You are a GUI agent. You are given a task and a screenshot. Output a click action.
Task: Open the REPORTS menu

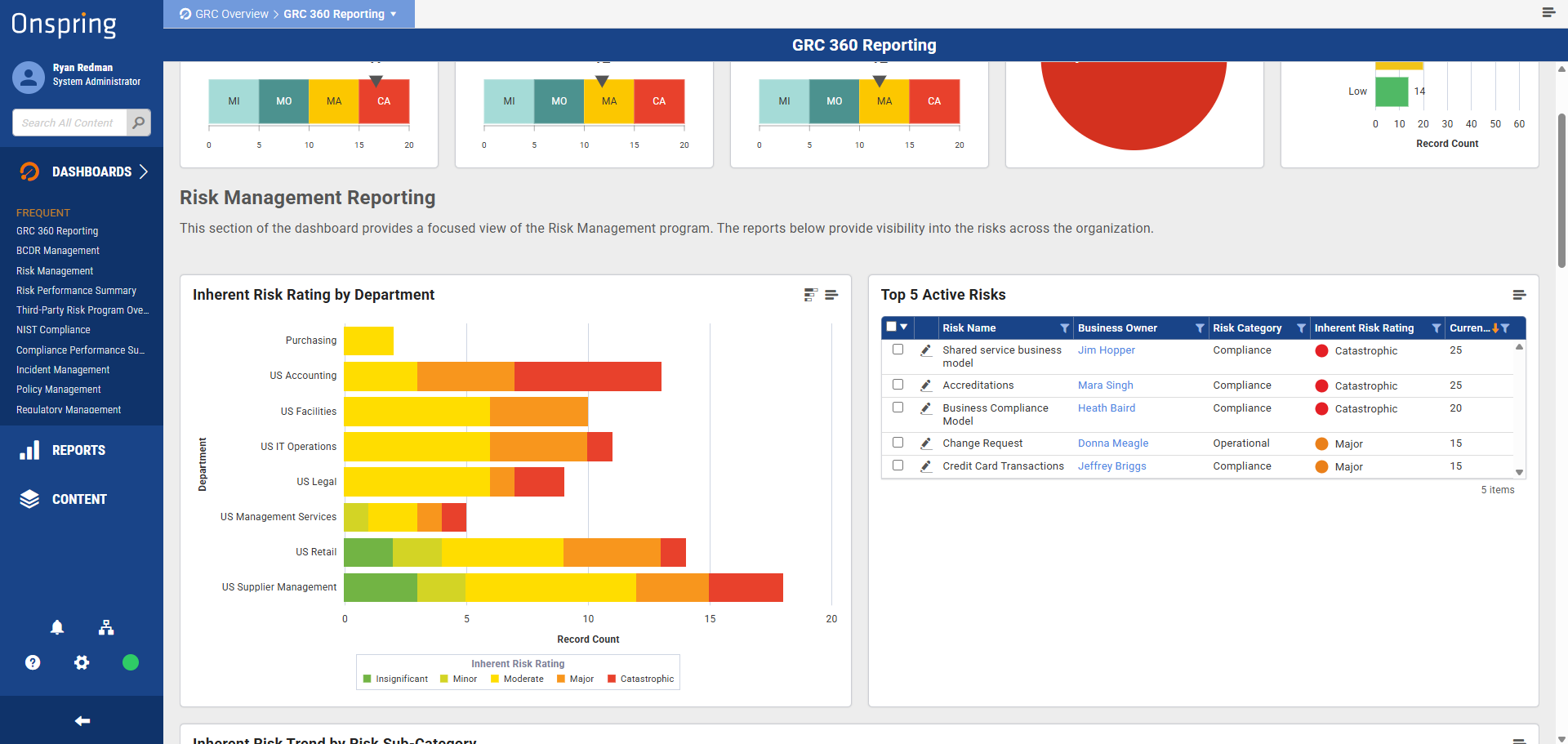(78, 450)
